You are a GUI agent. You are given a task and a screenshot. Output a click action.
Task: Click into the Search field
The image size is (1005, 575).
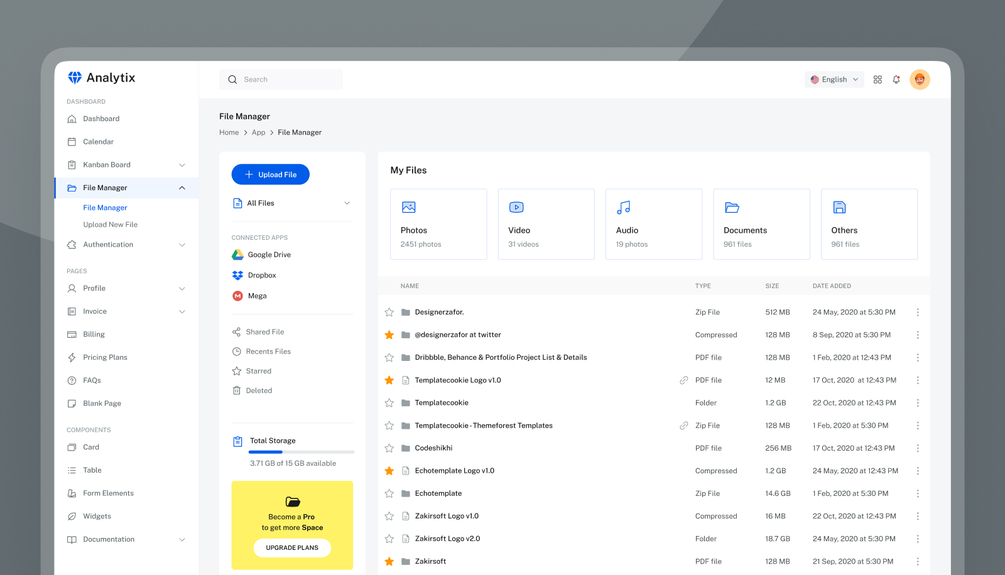coord(281,79)
